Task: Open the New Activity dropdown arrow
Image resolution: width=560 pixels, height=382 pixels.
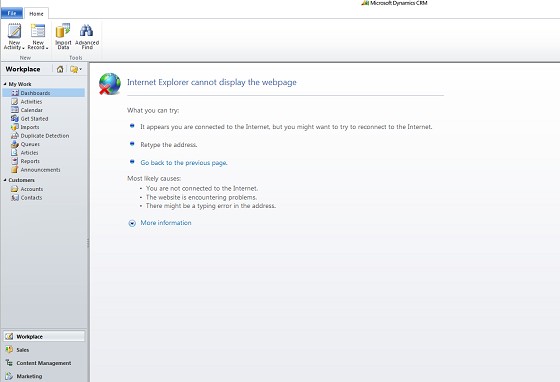Action: [x=23, y=48]
